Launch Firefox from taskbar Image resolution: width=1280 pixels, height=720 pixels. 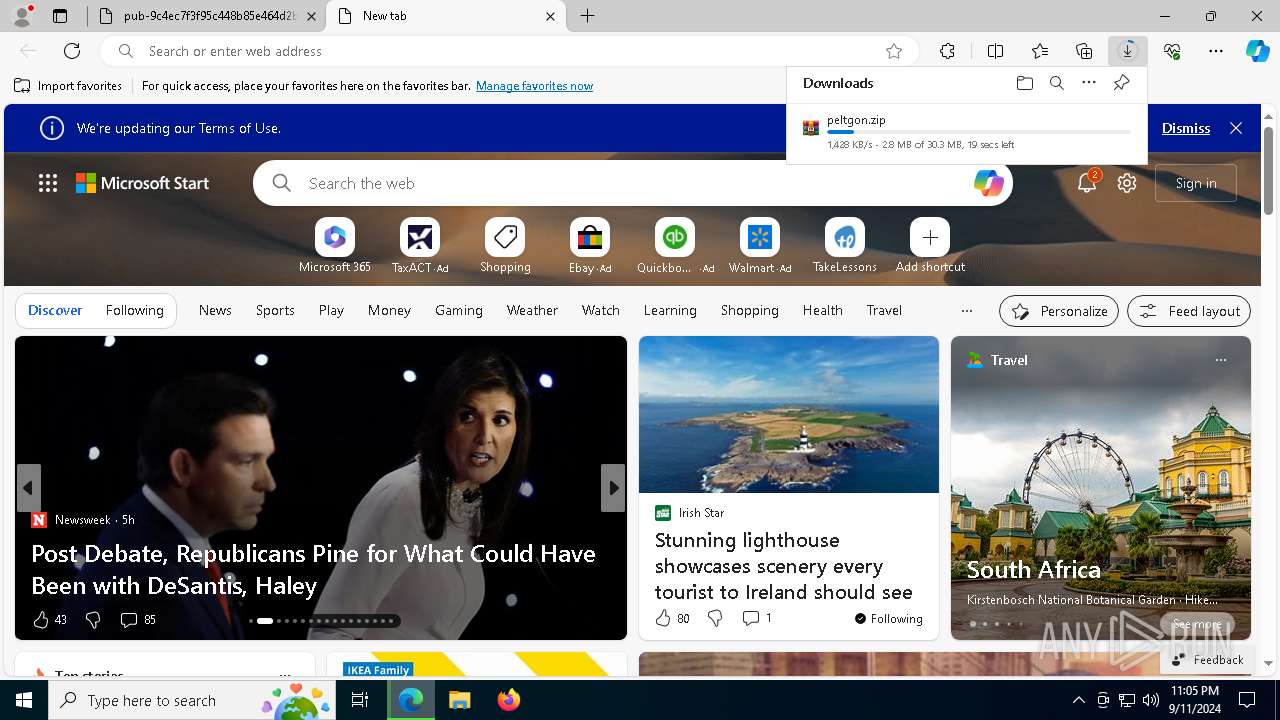click(509, 700)
